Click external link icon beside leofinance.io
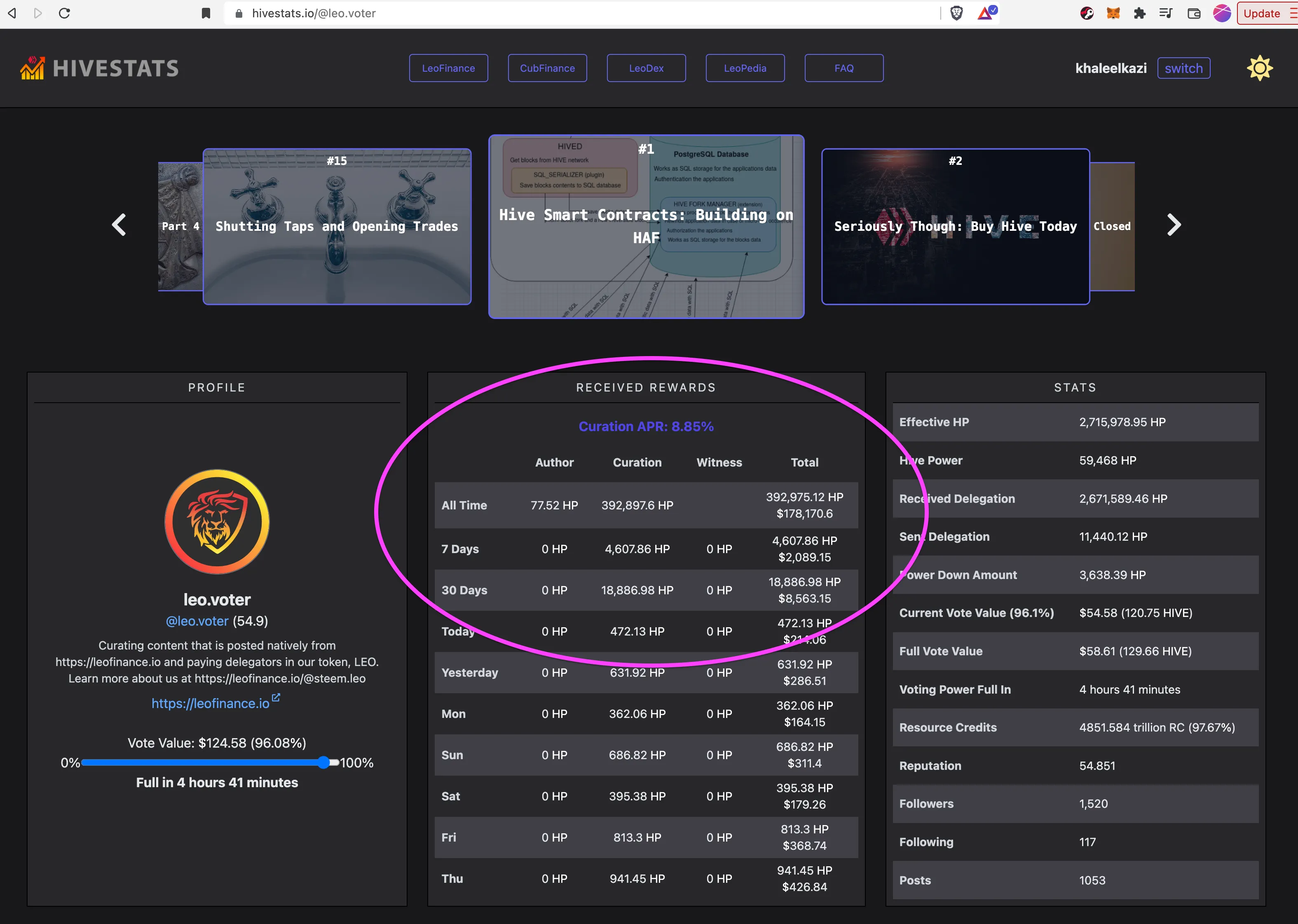 click(x=276, y=697)
